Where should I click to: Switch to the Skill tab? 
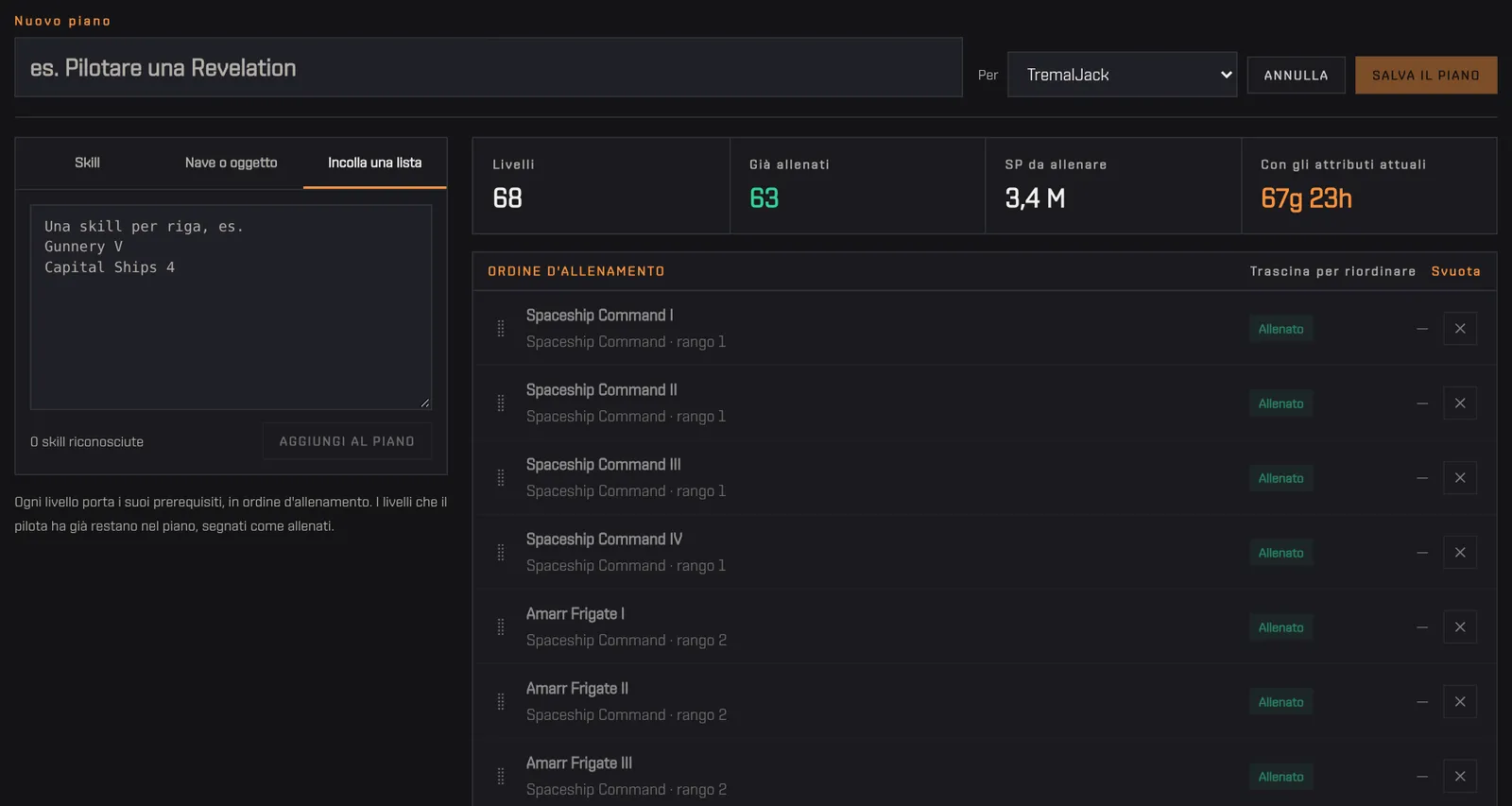coord(87,163)
